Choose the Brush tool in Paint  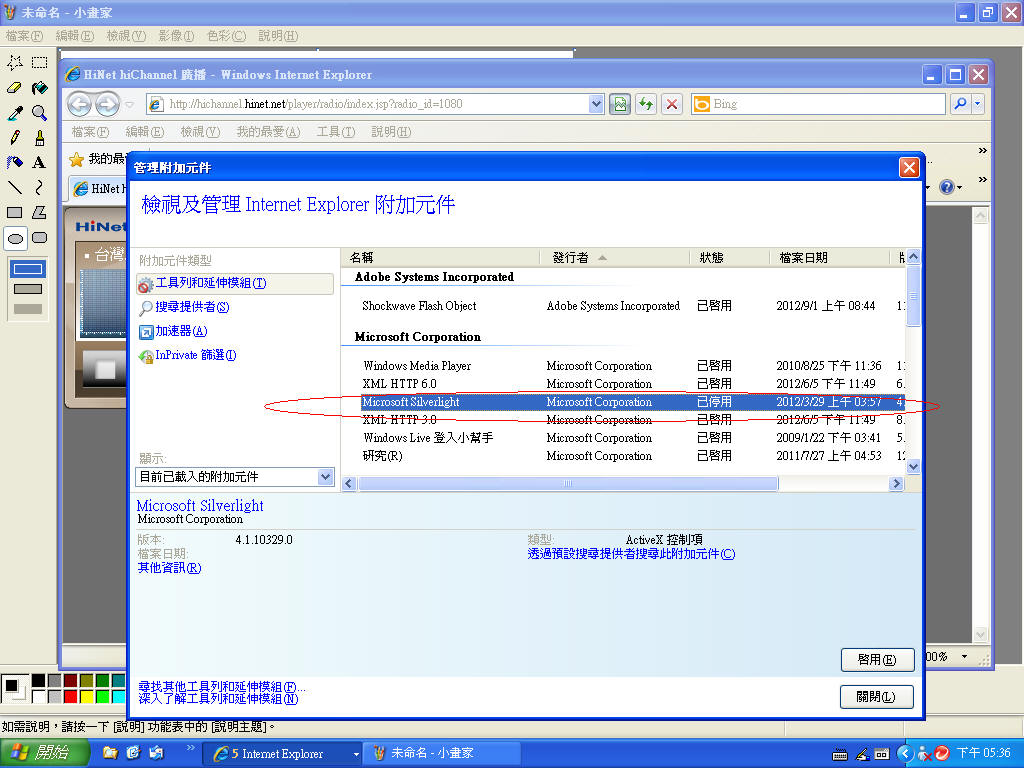(x=40, y=138)
